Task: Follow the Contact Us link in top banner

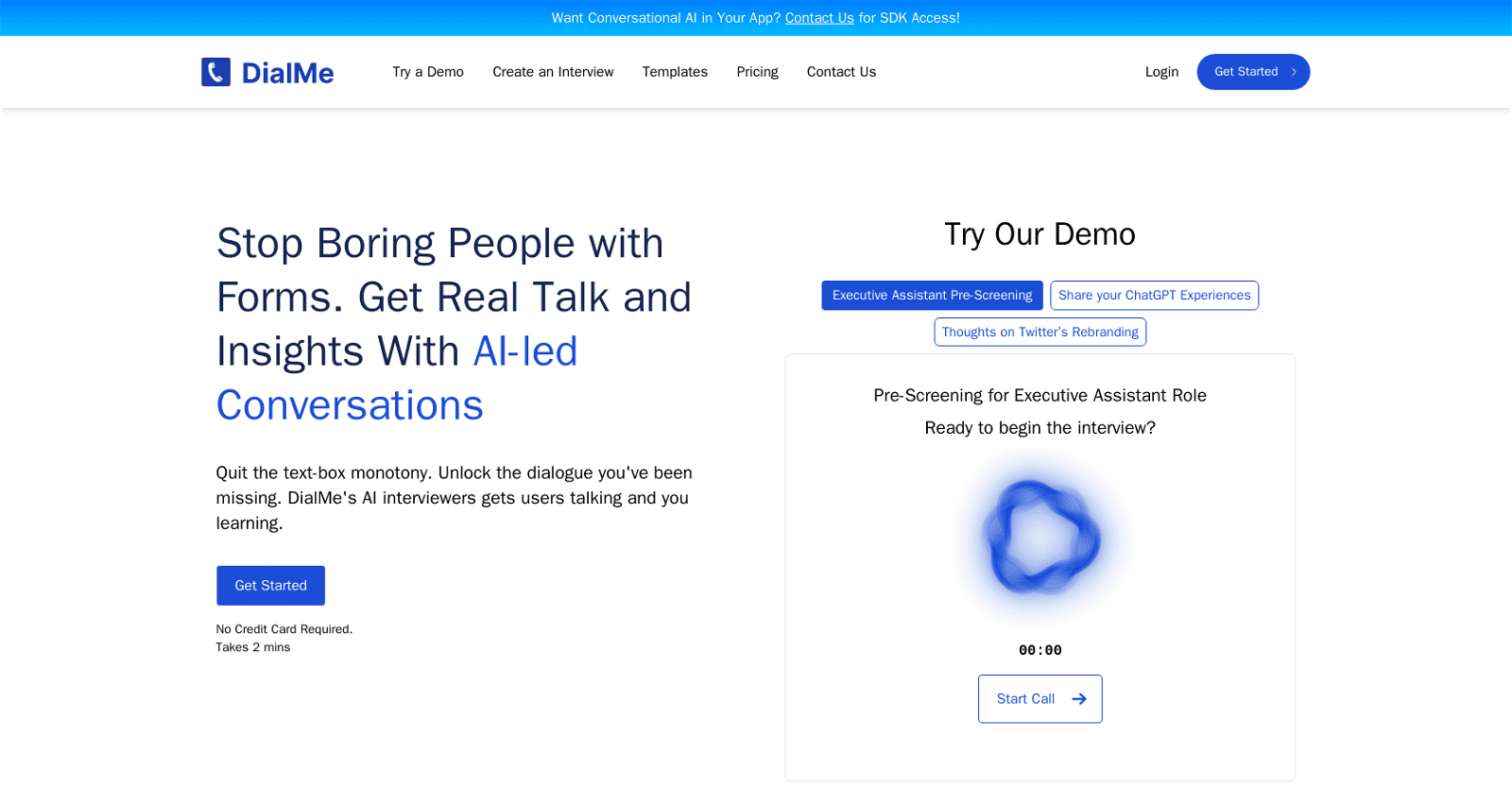Action: pyautogui.click(x=819, y=18)
